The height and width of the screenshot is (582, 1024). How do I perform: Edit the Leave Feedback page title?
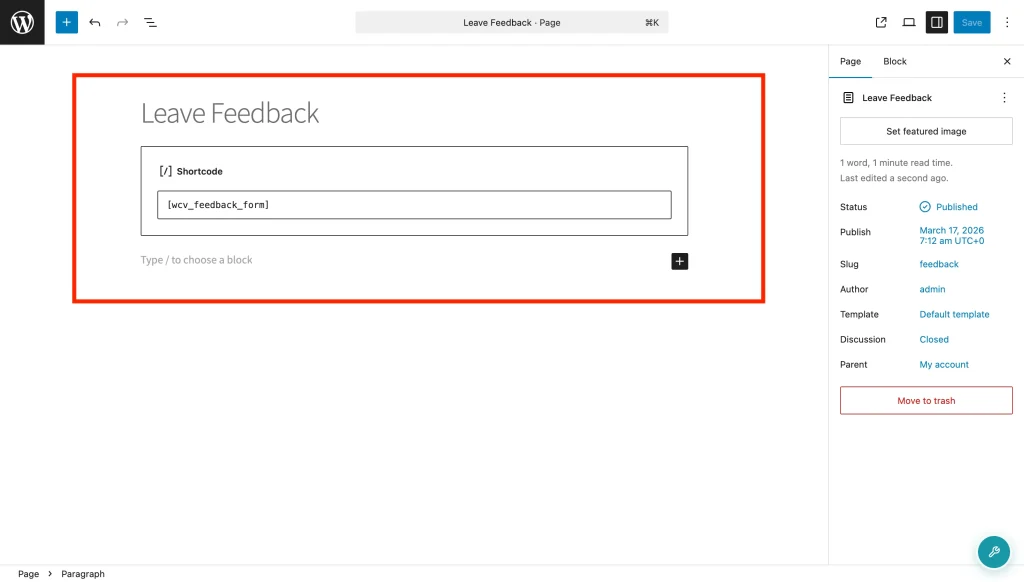tap(230, 113)
